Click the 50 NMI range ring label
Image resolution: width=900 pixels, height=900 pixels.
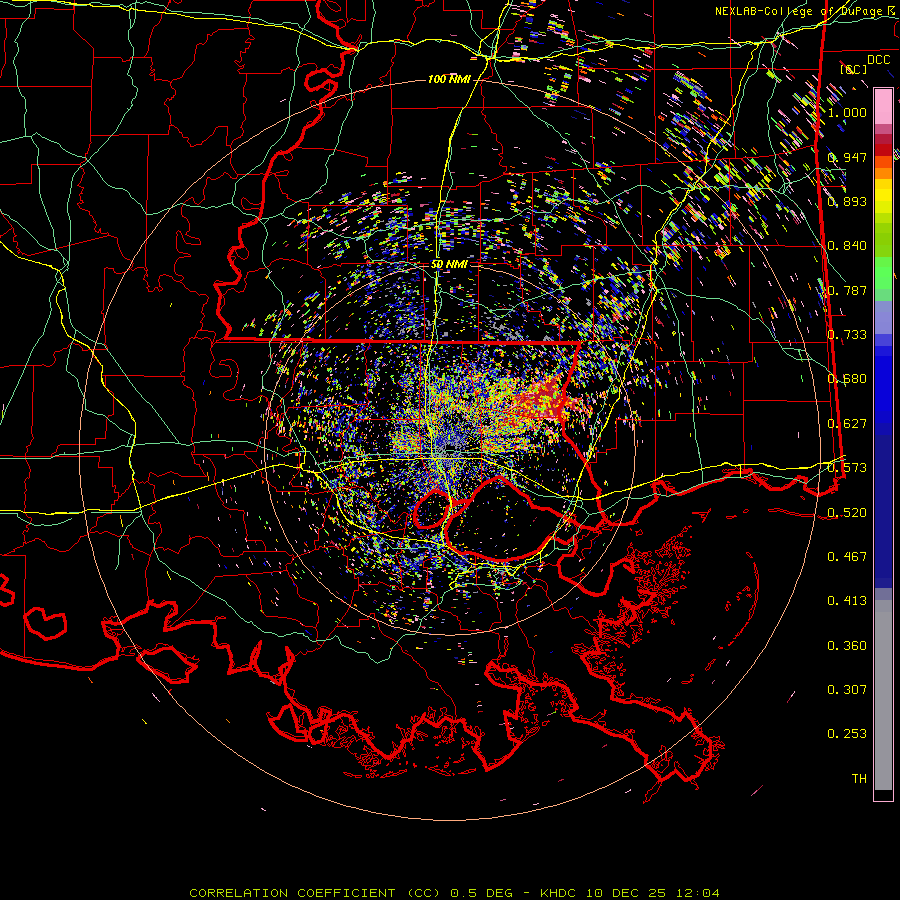[449, 264]
